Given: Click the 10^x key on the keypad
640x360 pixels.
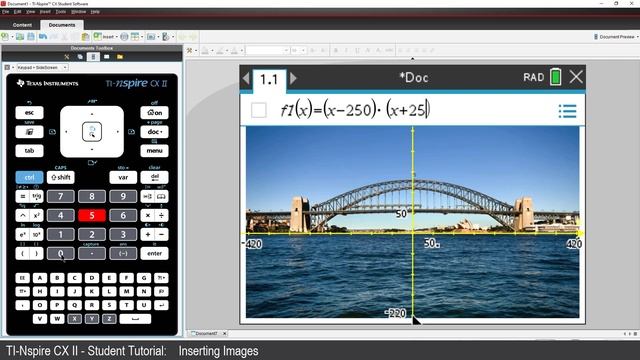Looking at the screenshot, I should [x=37, y=234].
